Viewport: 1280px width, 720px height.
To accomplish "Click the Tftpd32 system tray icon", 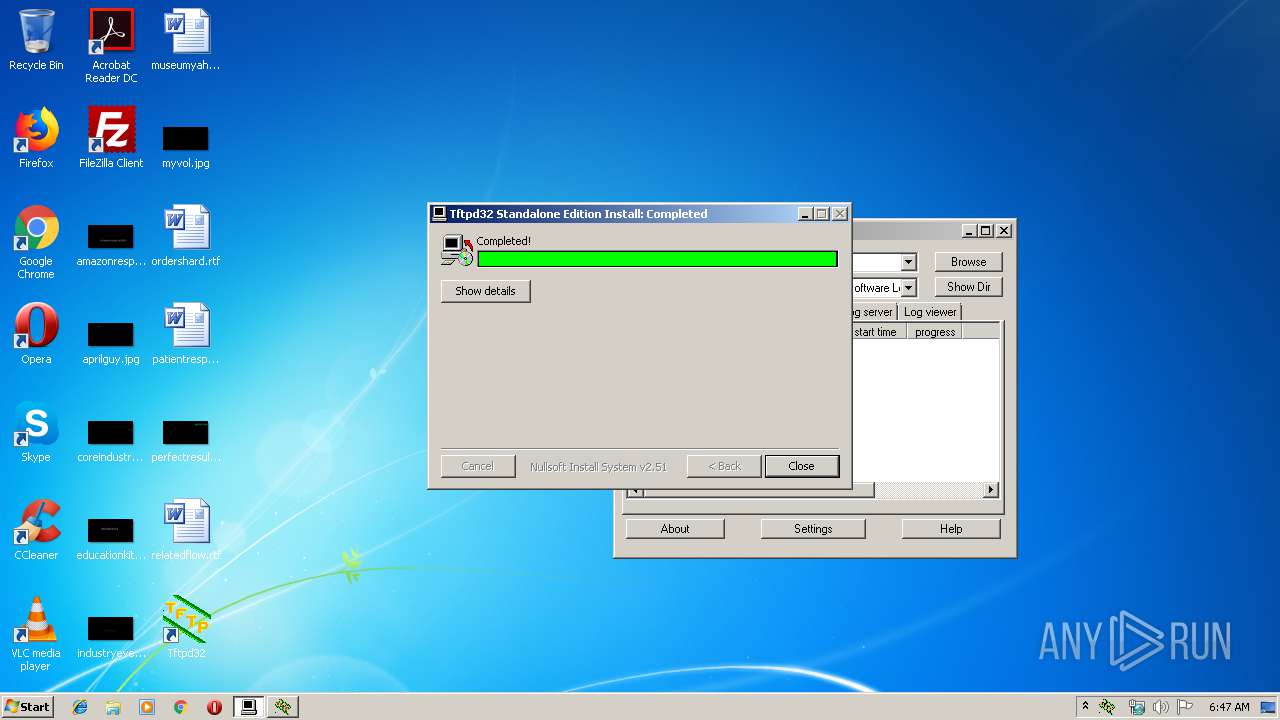I will tap(1107, 707).
